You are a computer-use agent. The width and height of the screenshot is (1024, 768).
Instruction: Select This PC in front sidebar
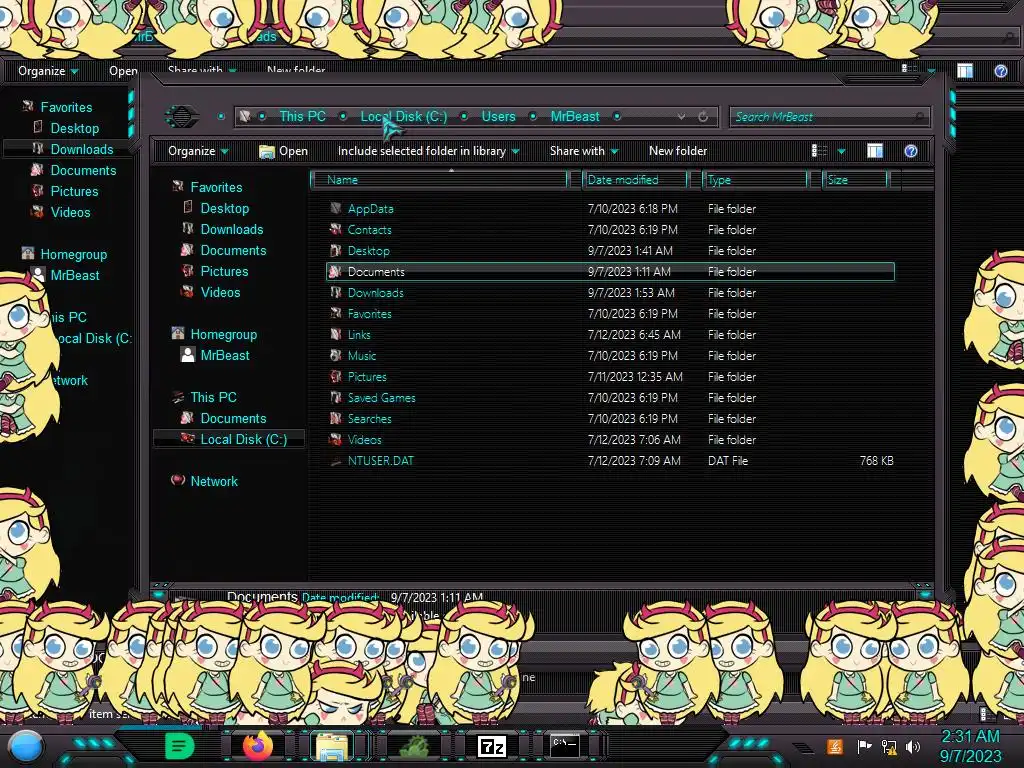pyautogui.click(x=213, y=397)
